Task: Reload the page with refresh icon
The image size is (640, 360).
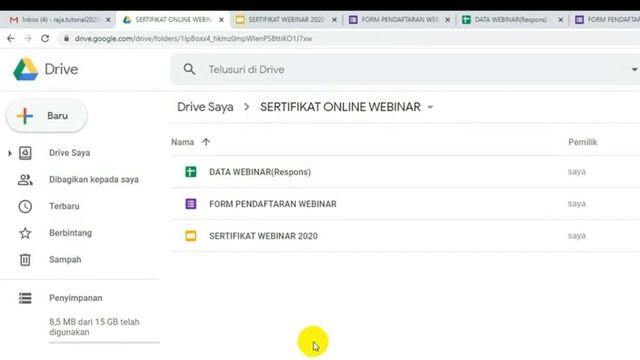Action: pyautogui.click(x=45, y=38)
